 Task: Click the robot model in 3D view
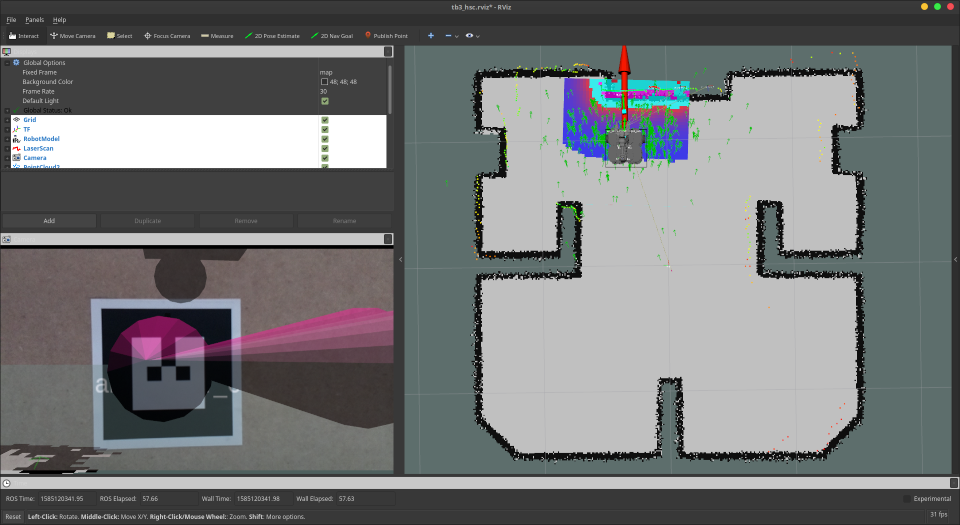pos(626,147)
